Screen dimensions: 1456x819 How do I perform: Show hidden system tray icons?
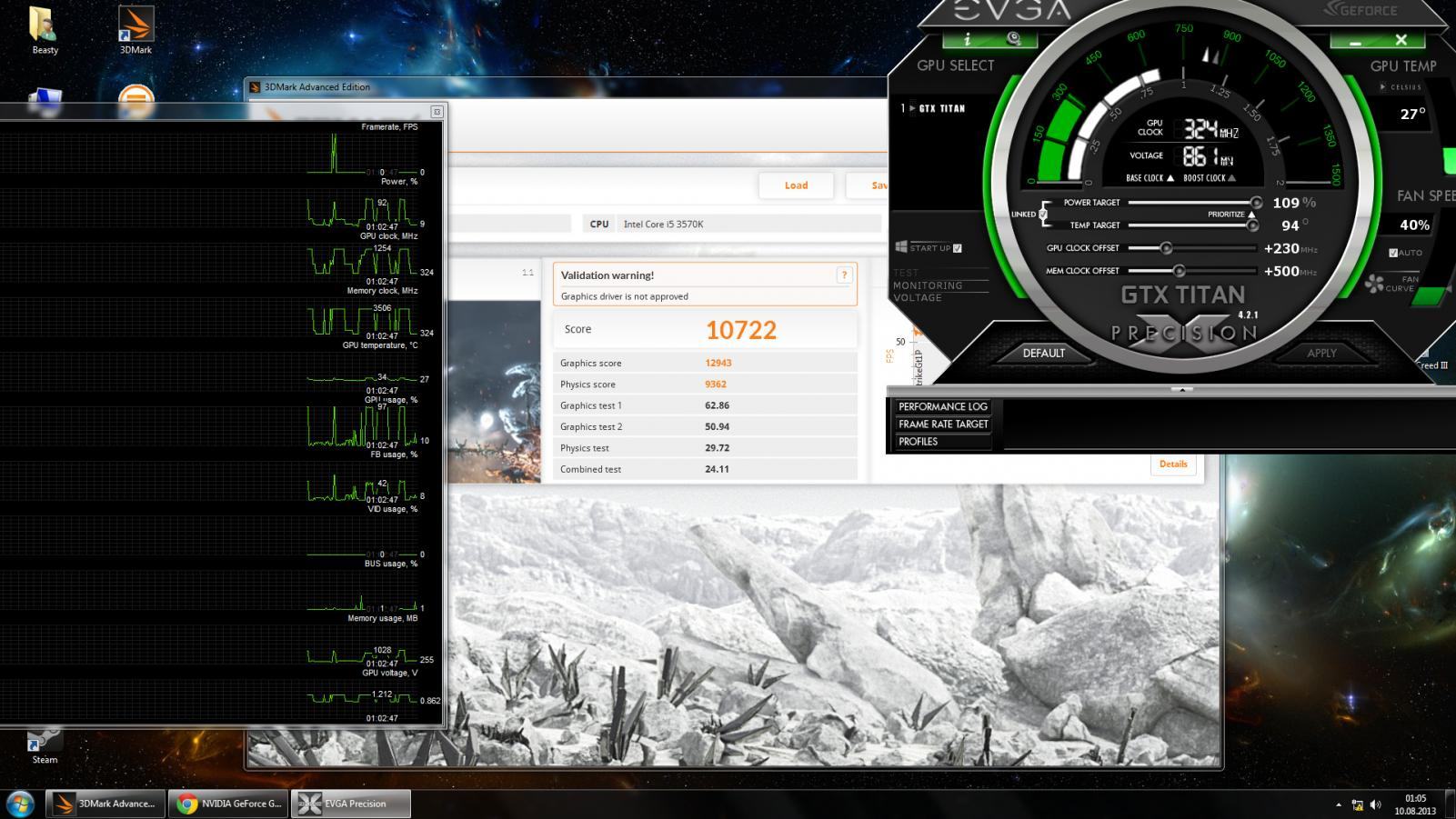coord(1338,804)
